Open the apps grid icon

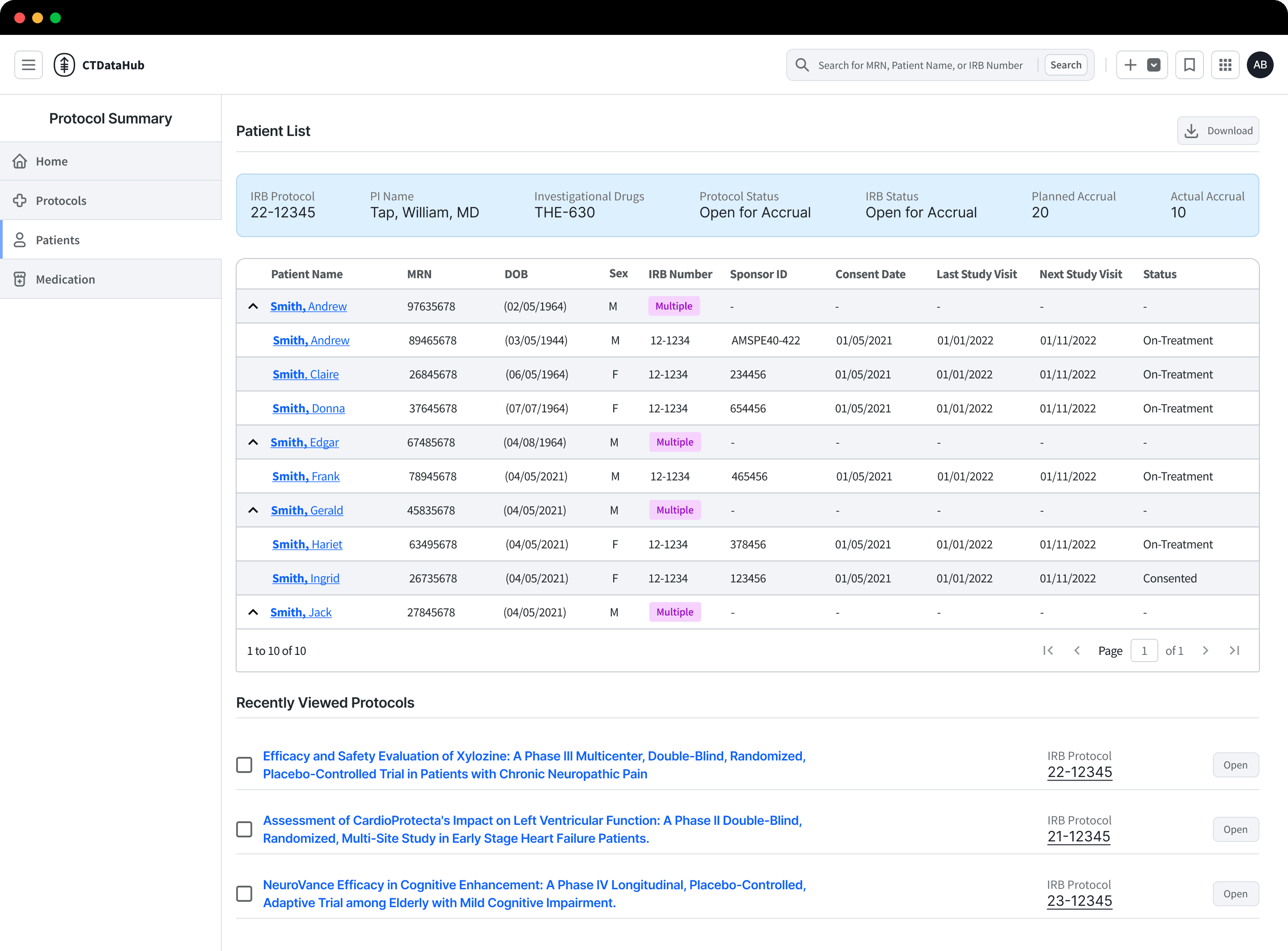1224,65
